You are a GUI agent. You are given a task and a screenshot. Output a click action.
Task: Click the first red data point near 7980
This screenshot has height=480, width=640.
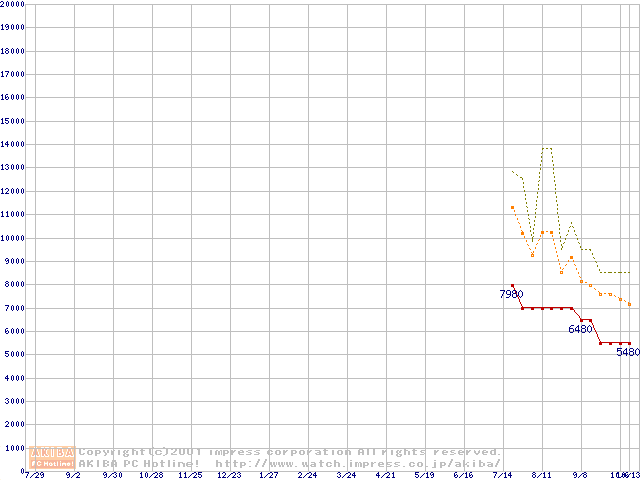tap(512, 285)
